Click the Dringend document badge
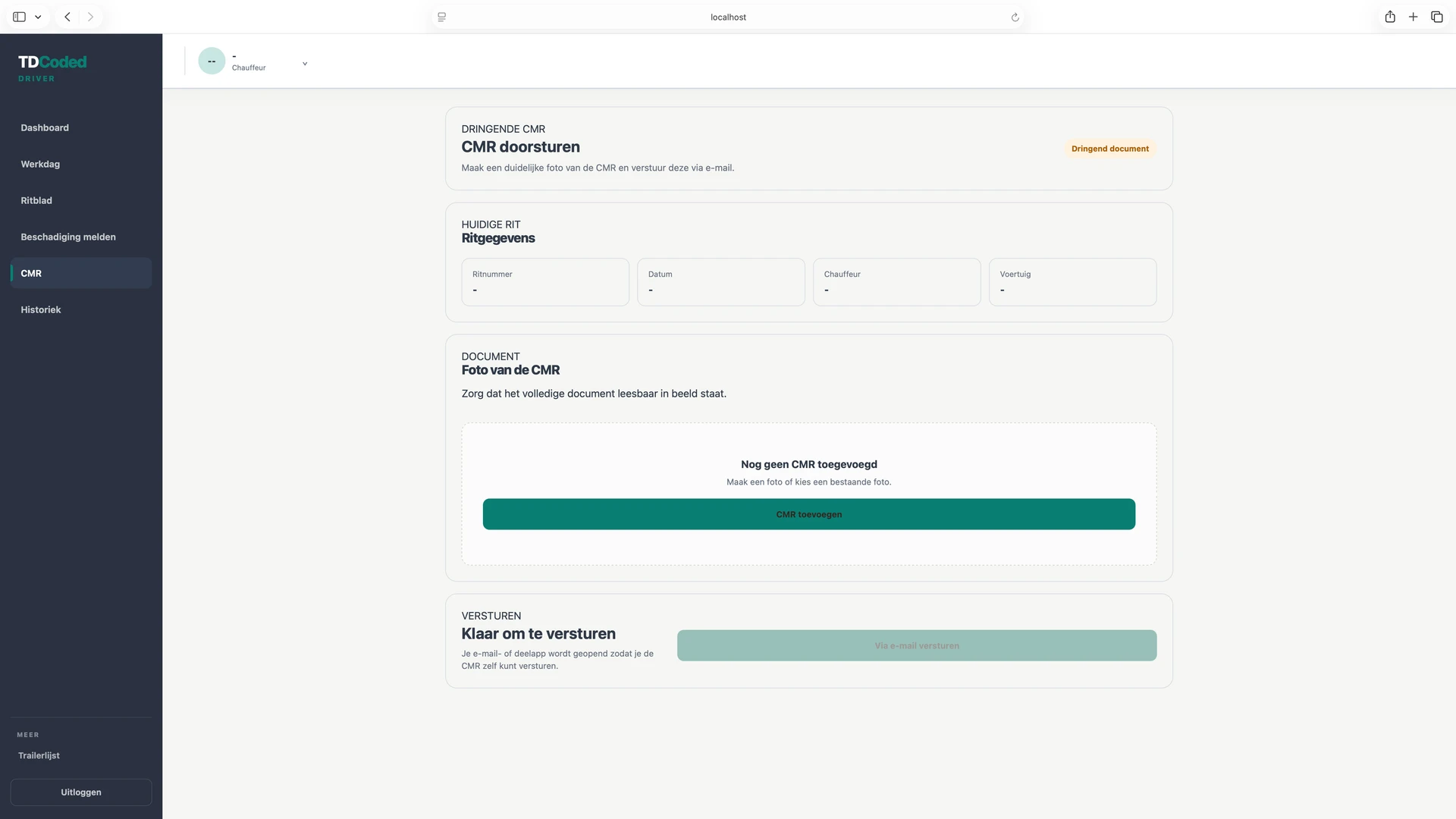1456x819 pixels. pos(1109,149)
